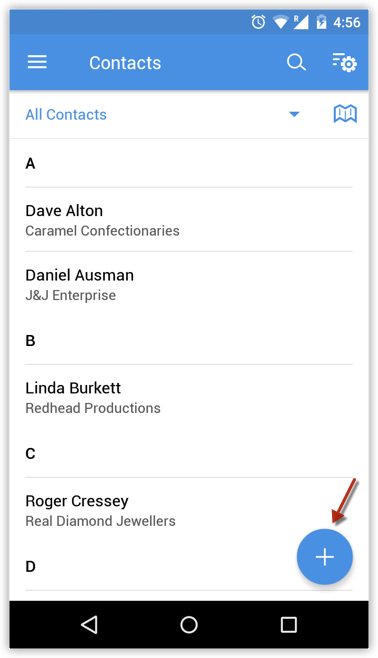Tap the Contacts title in header

[x=125, y=63]
